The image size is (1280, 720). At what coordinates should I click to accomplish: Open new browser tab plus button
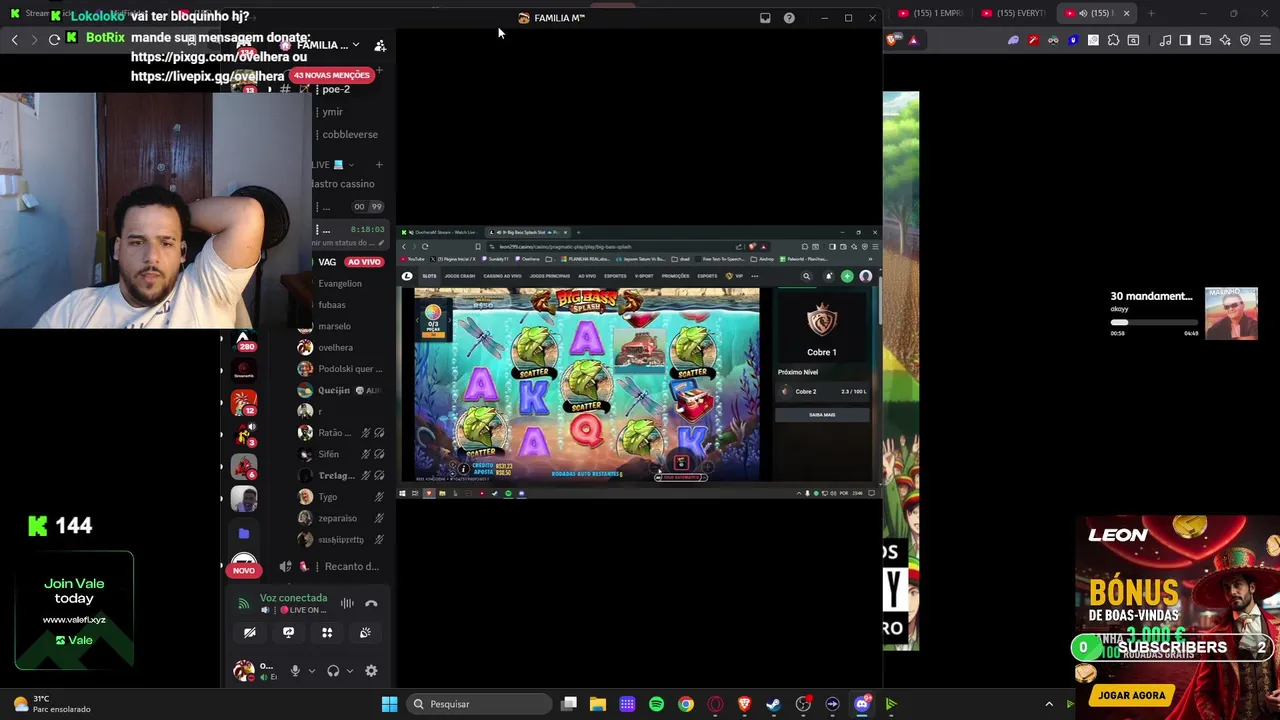tap(1151, 13)
